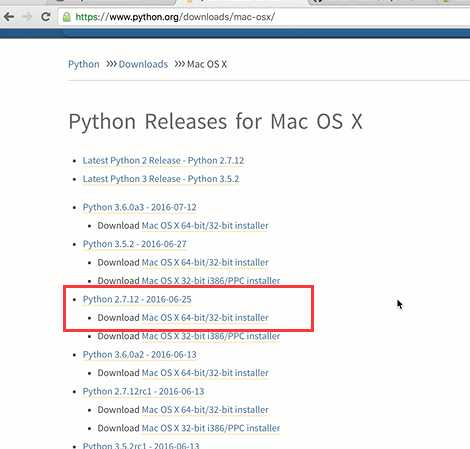Click the browser forward arrow
Image resolution: width=470 pixels, height=449 pixels.
(27, 17)
